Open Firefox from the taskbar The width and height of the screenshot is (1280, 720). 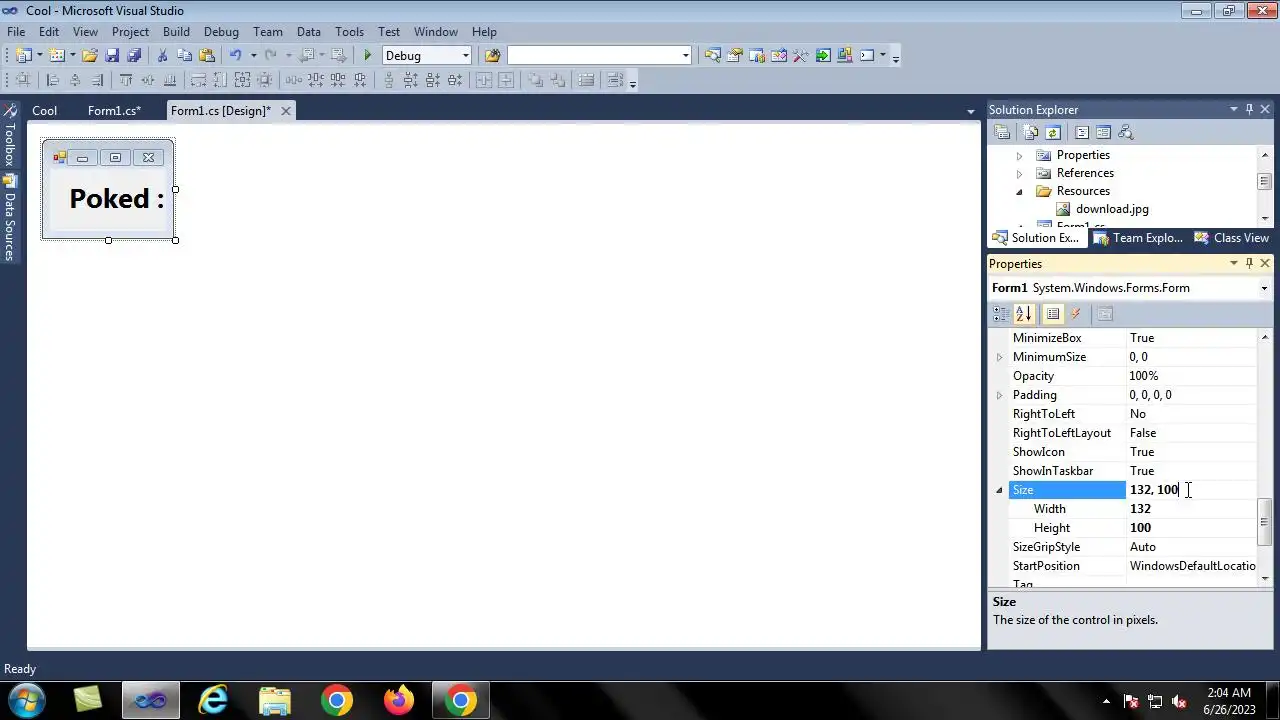pyautogui.click(x=399, y=700)
